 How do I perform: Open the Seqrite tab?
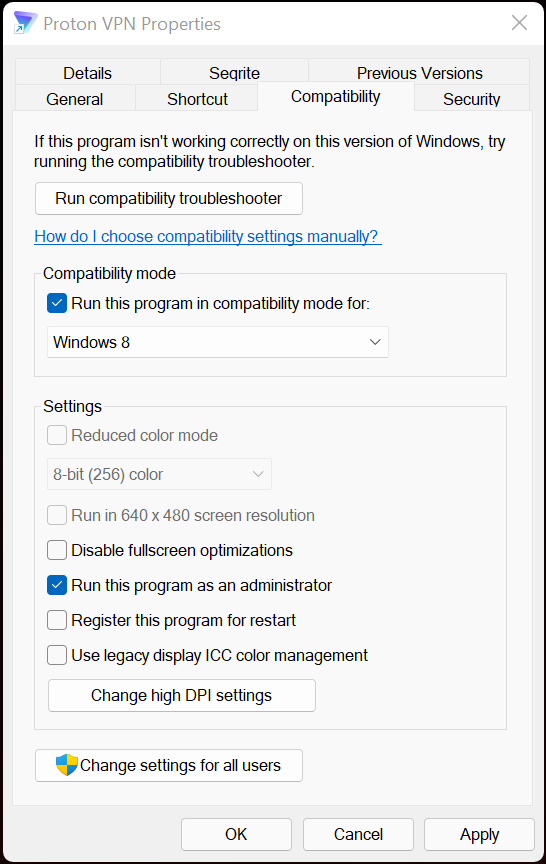click(x=234, y=73)
